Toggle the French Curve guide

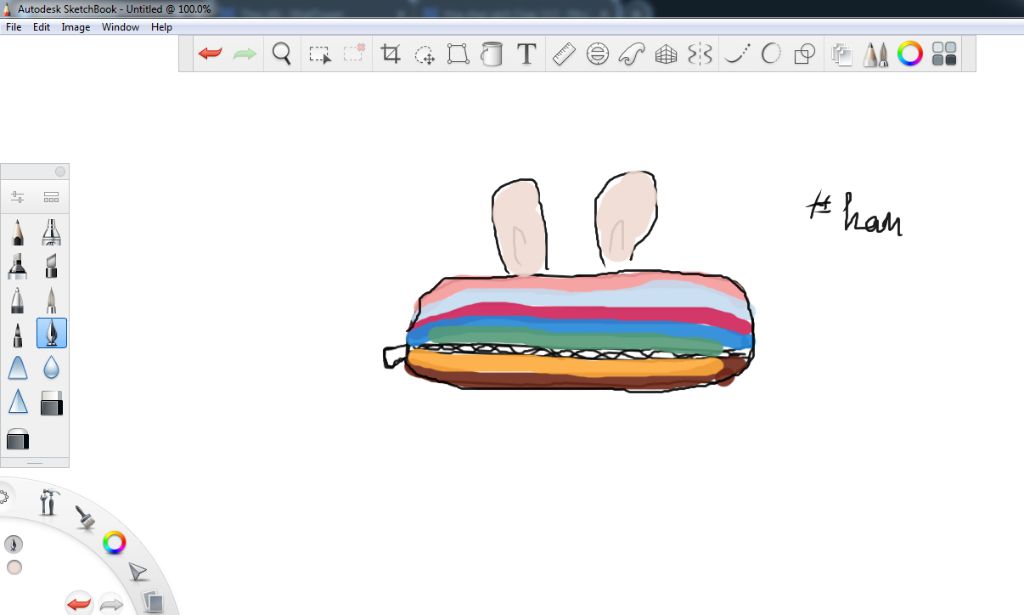point(632,54)
